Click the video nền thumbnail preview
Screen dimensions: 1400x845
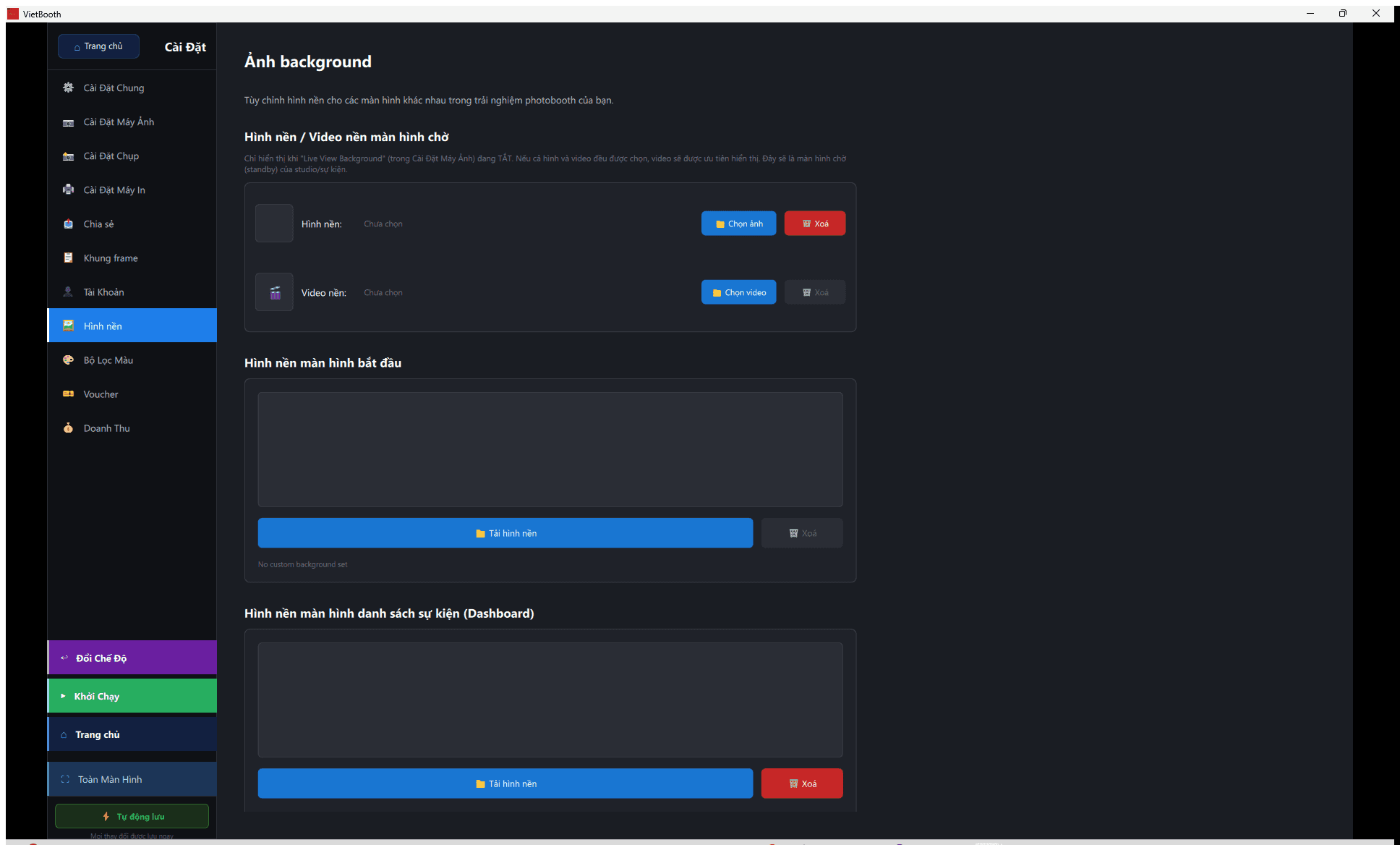274,292
